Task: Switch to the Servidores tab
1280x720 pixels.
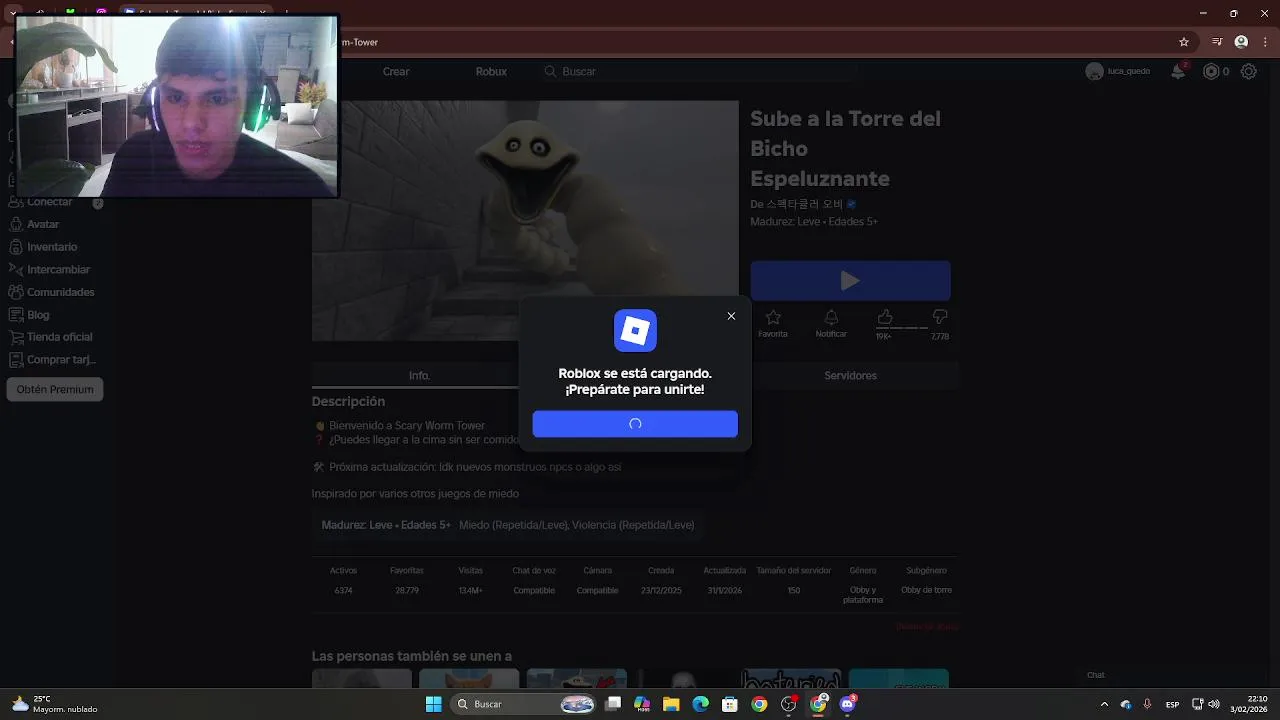Action: pos(850,375)
